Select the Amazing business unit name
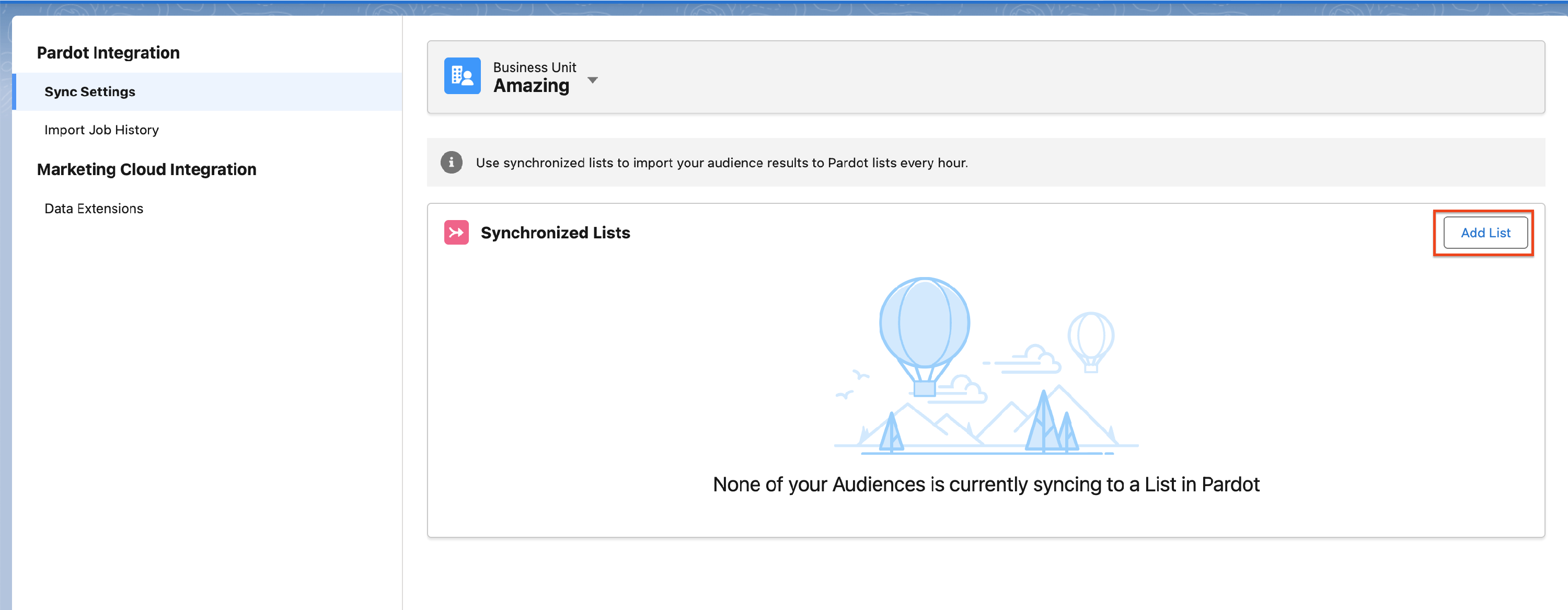This screenshot has height=610, width=1568. pos(531,86)
